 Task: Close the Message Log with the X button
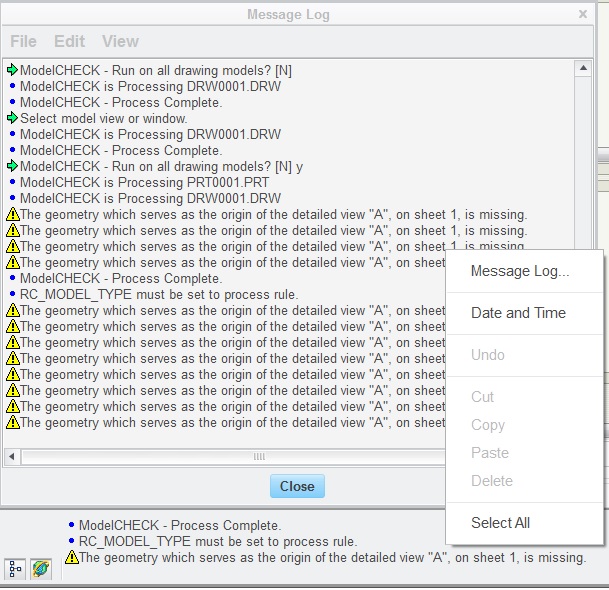pyautogui.click(x=583, y=14)
